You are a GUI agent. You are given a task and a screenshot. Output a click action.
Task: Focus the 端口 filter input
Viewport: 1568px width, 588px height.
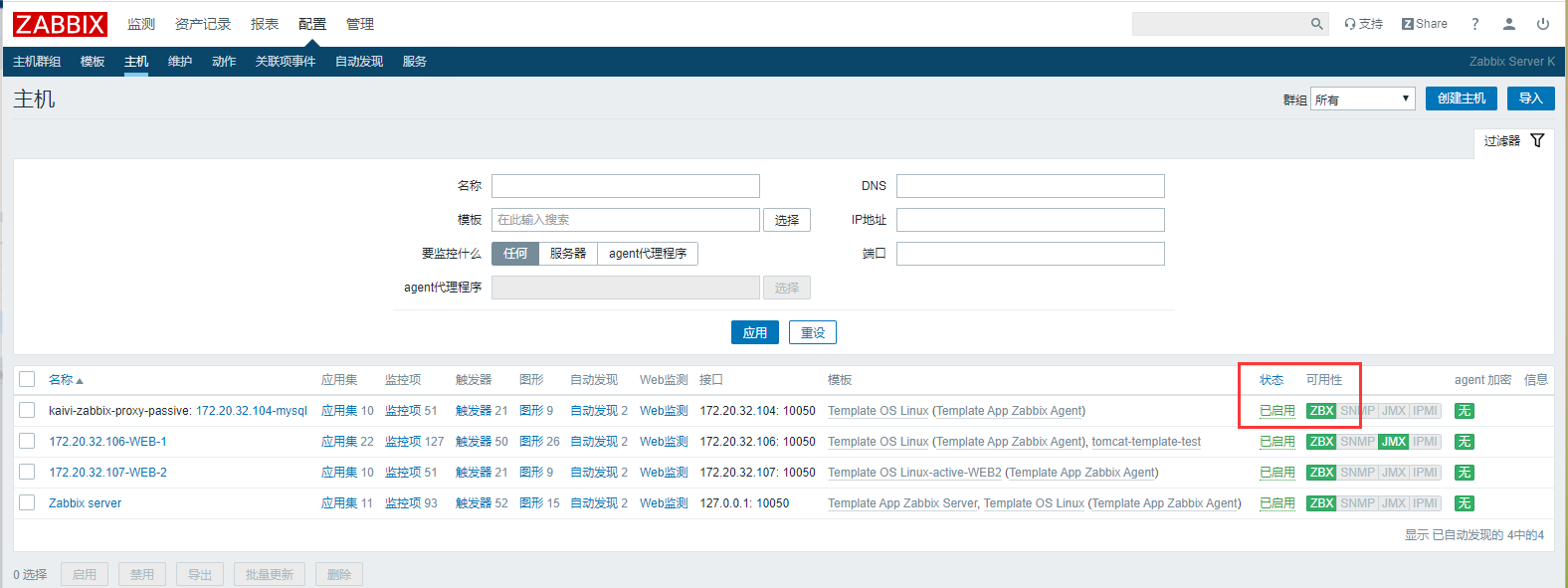(x=1031, y=254)
